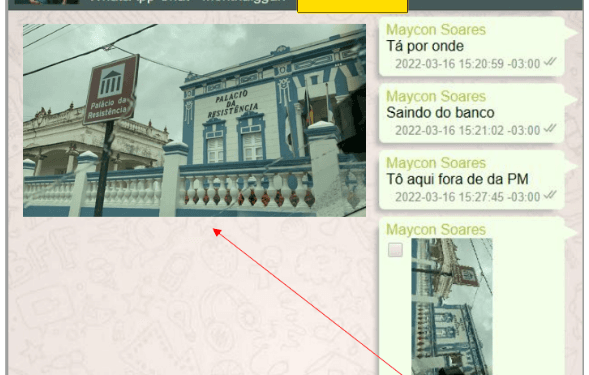The height and width of the screenshot is (375, 589).
Task: Click the enlarged Palácio da Resistência photo
Action: coord(194,120)
